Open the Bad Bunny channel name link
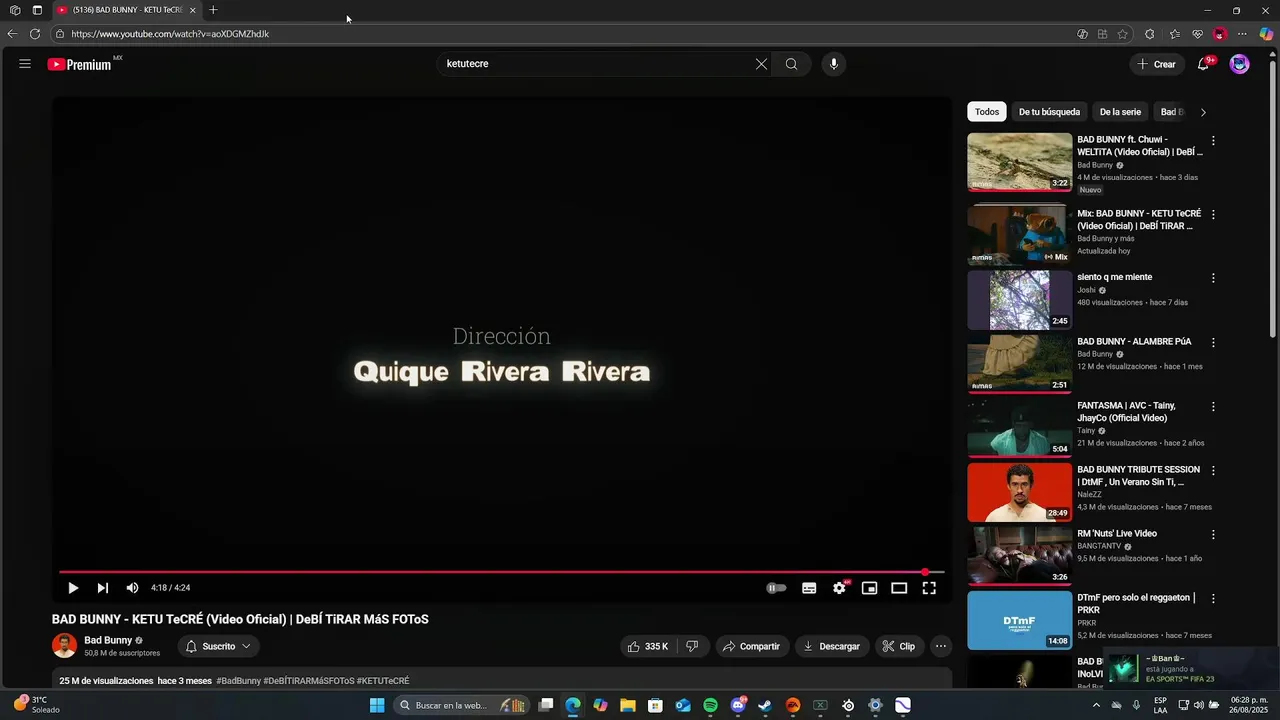This screenshot has width=1280, height=720. (108, 640)
